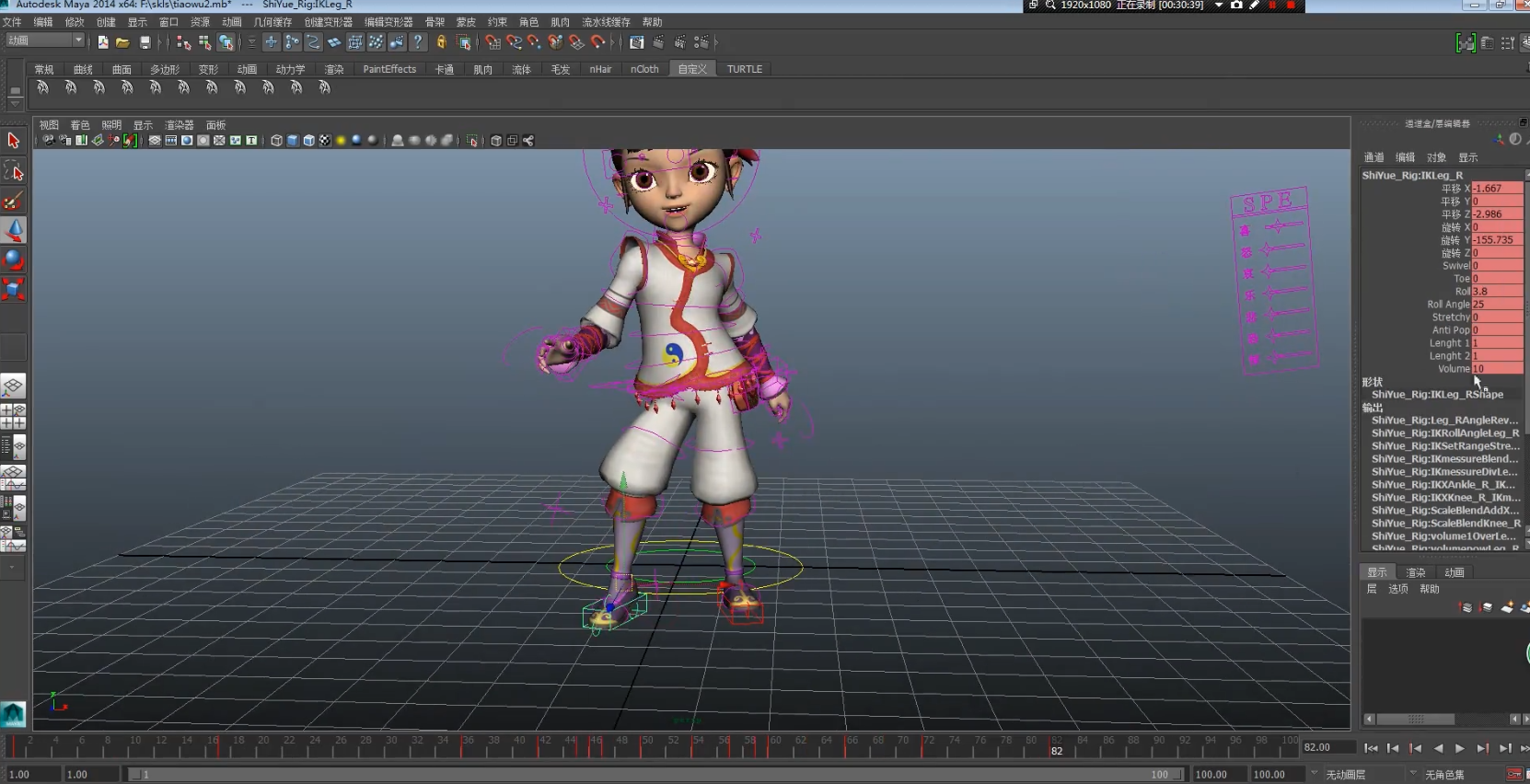
Task: Switch to the nCloth shelf tab
Action: tap(644, 69)
